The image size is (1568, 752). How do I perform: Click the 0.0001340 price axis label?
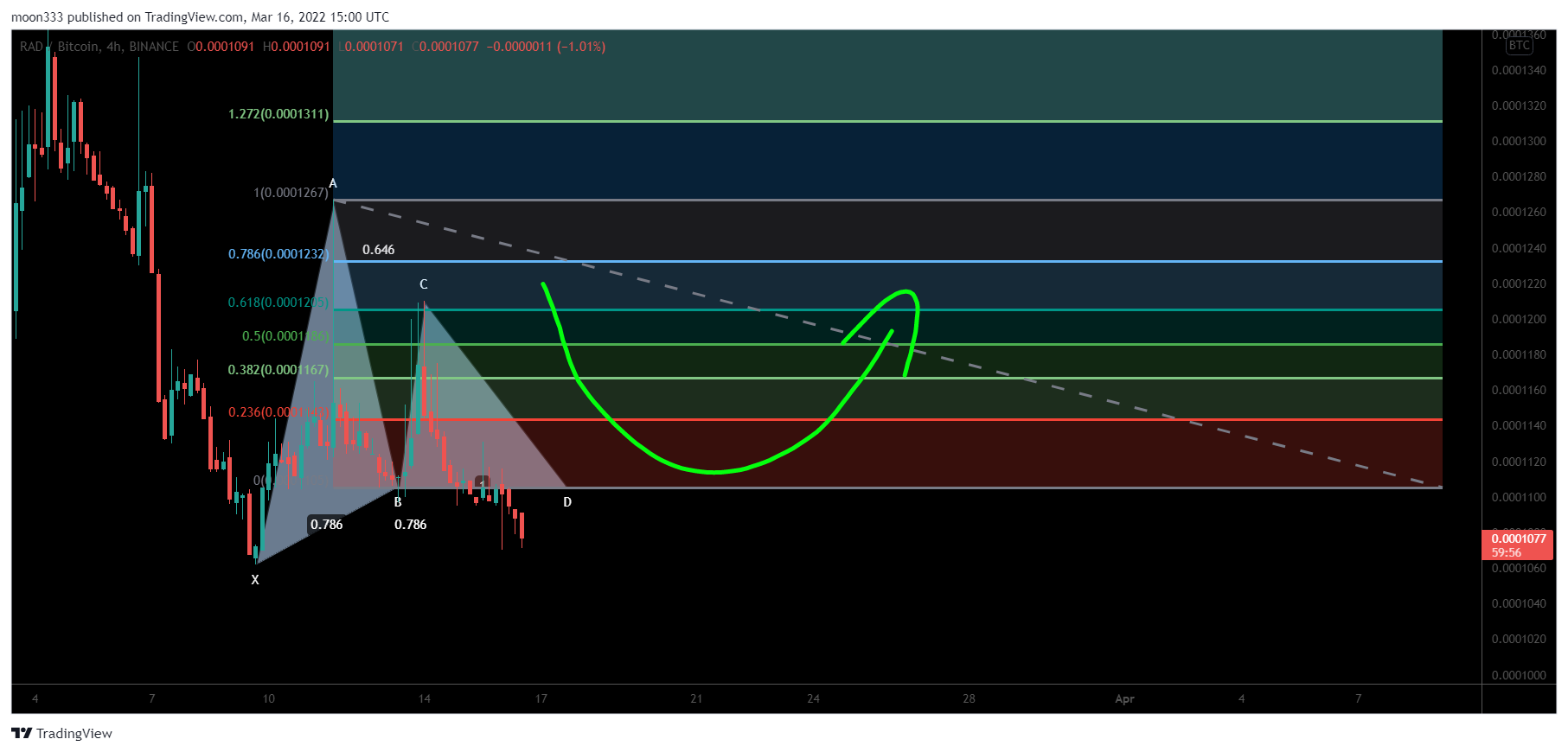point(1519,71)
